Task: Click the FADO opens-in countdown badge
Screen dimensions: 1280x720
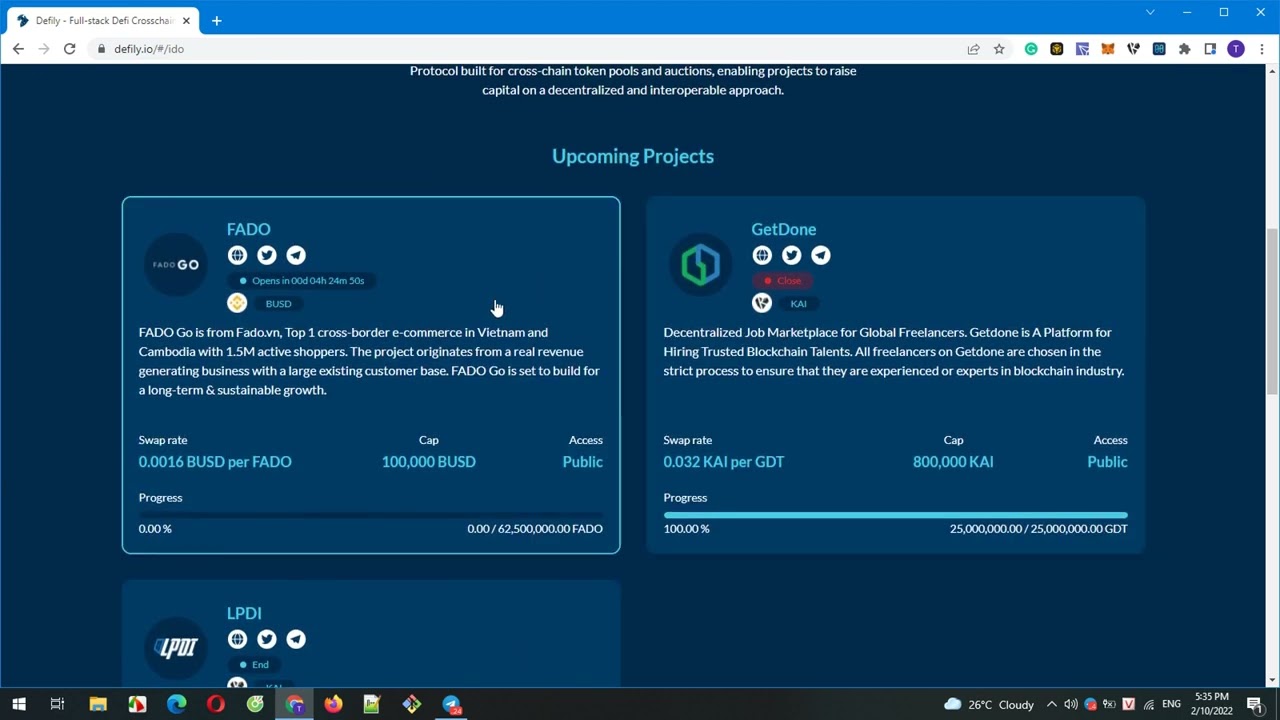Action: 302,280
